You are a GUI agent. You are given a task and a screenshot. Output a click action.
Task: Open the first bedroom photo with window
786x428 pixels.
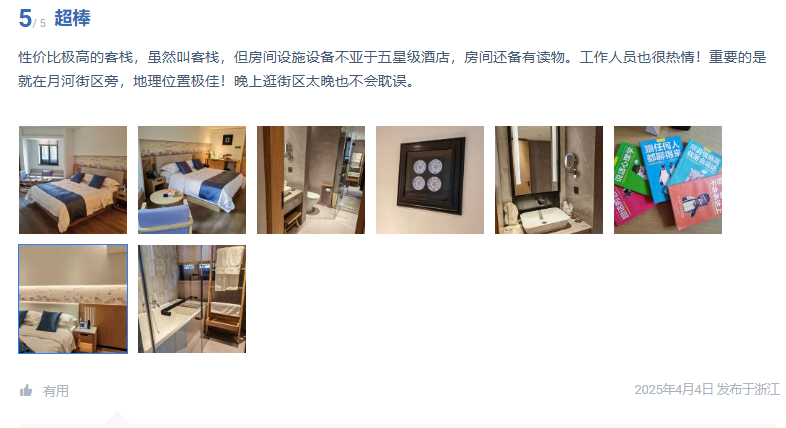73,180
